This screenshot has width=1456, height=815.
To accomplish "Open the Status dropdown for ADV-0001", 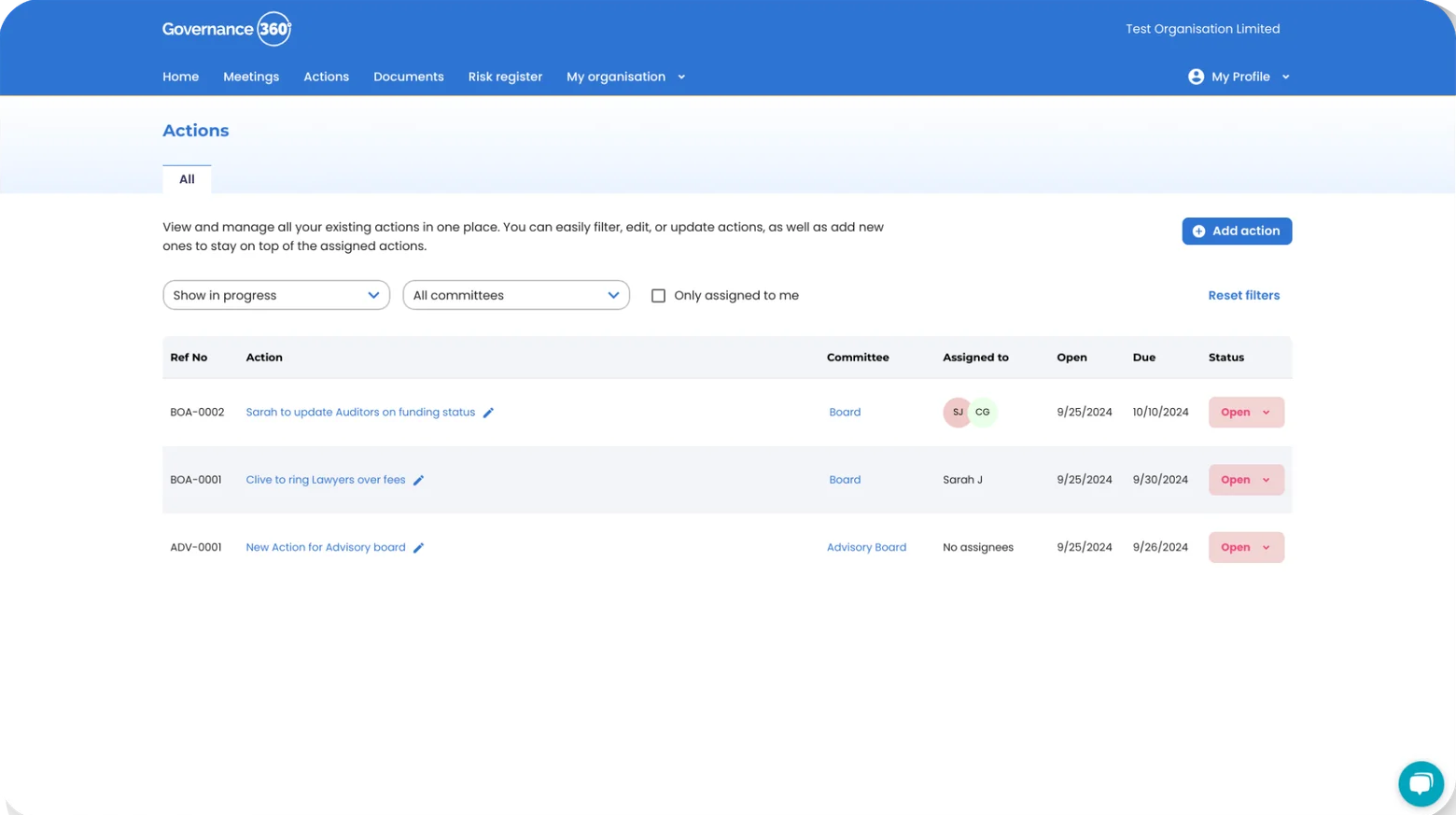I will [1246, 547].
